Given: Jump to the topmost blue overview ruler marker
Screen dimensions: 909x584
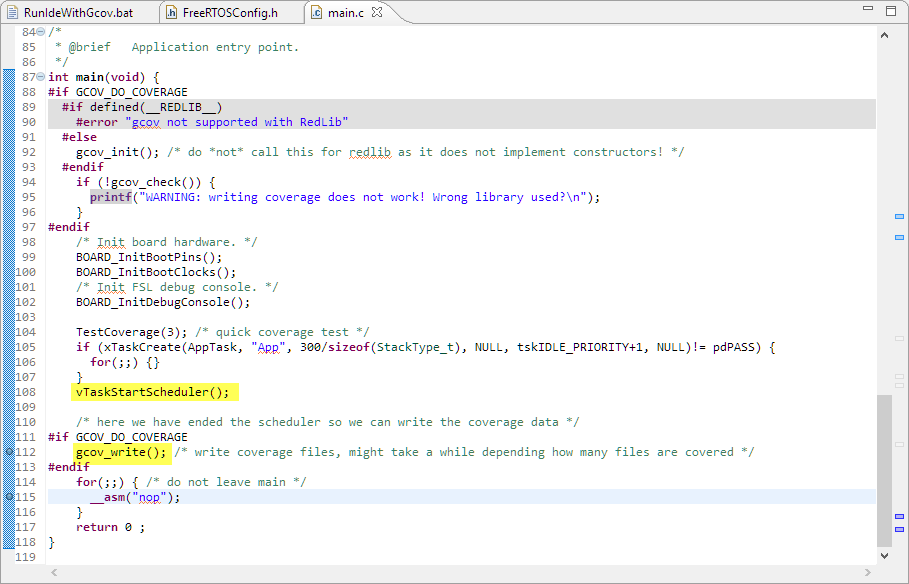Looking at the screenshot, I should pos(899,216).
